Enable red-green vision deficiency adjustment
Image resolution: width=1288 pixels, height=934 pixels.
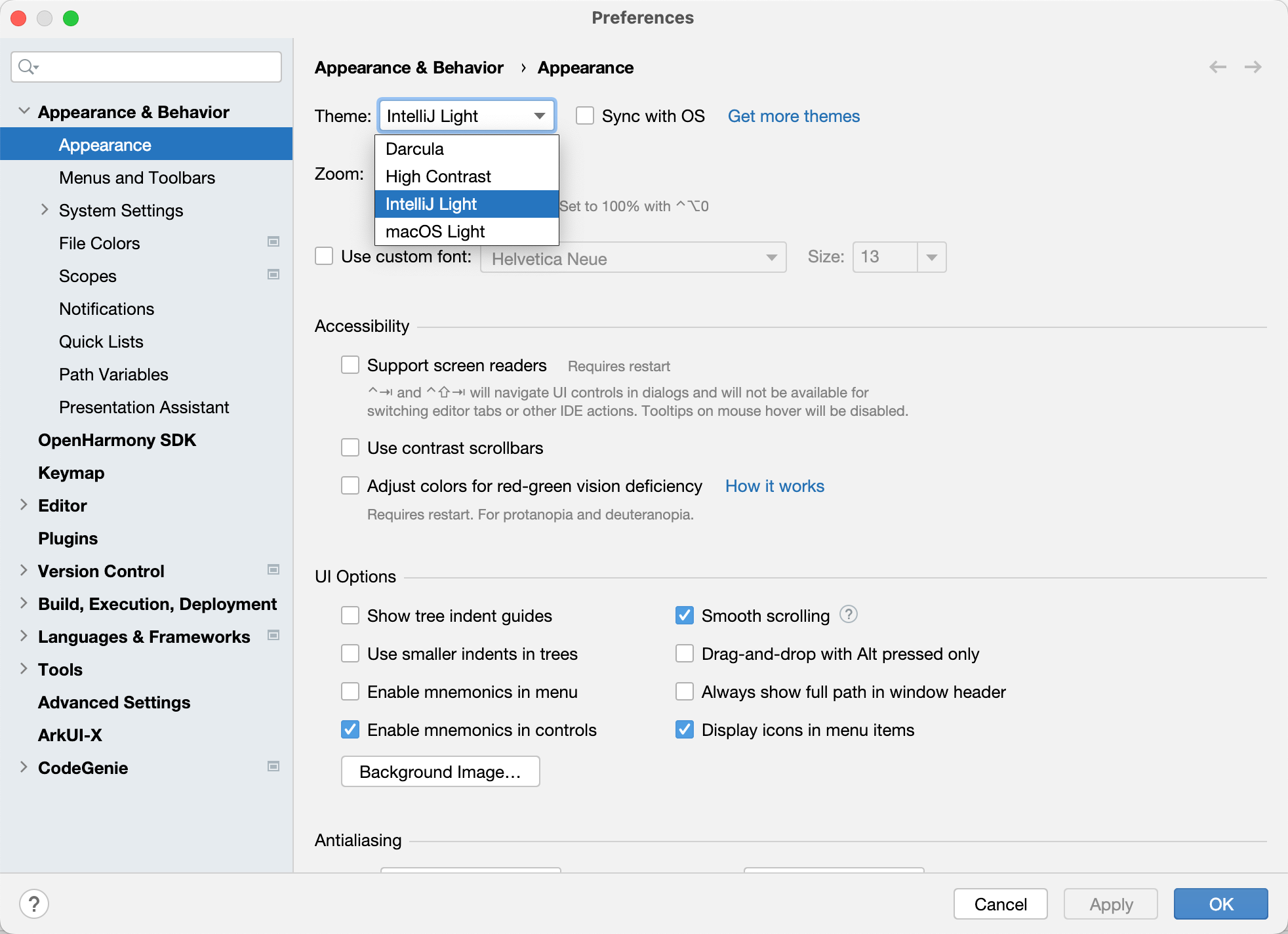(350, 485)
